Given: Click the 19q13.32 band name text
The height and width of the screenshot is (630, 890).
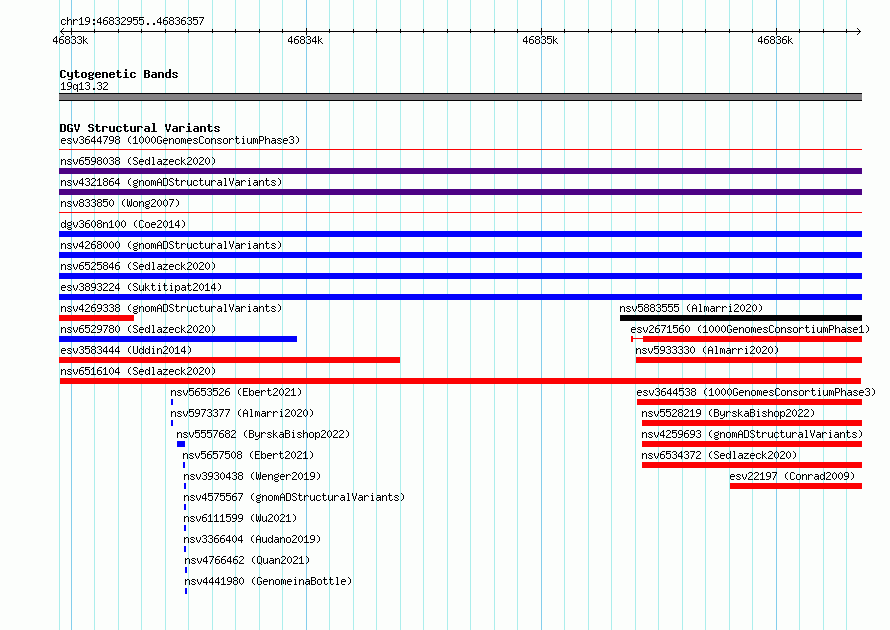Looking at the screenshot, I should (84, 86).
